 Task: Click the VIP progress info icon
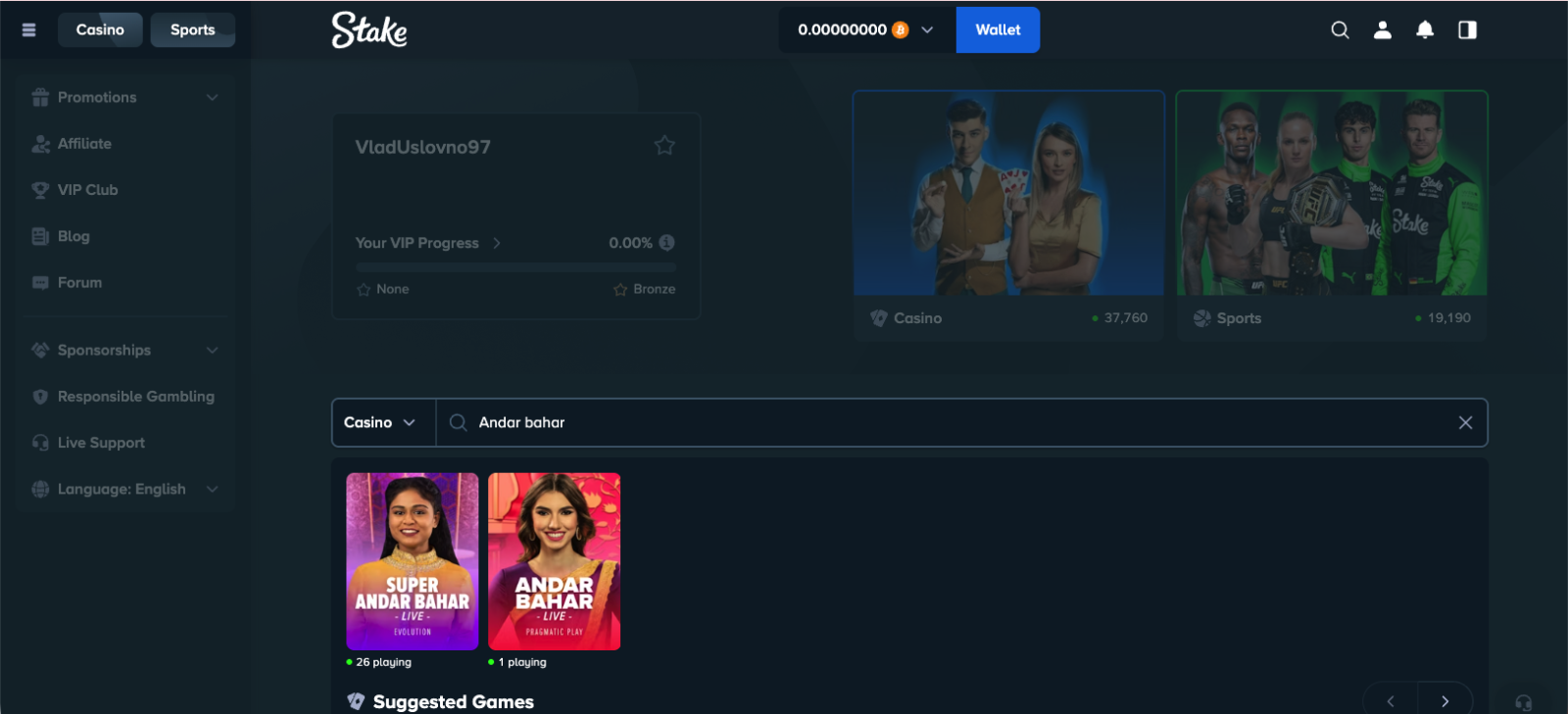pos(666,243)
